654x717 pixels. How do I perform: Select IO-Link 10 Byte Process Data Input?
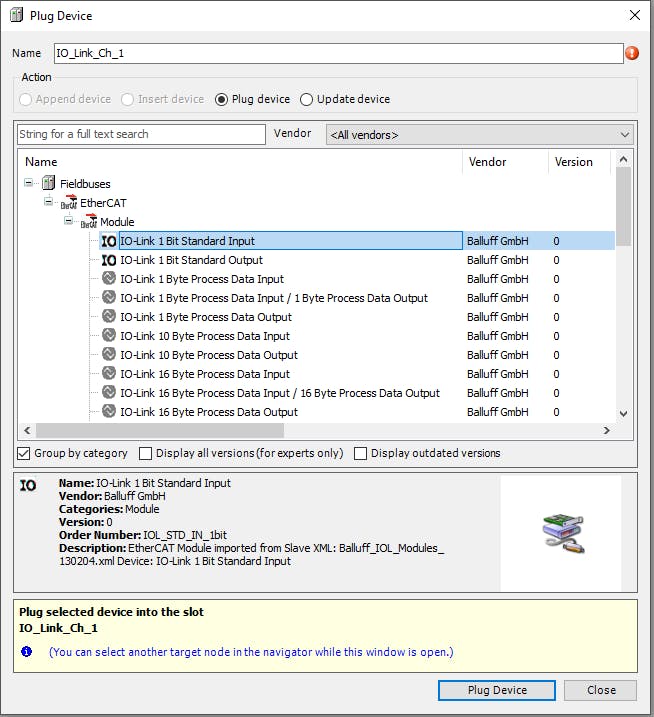coord(357,336)
